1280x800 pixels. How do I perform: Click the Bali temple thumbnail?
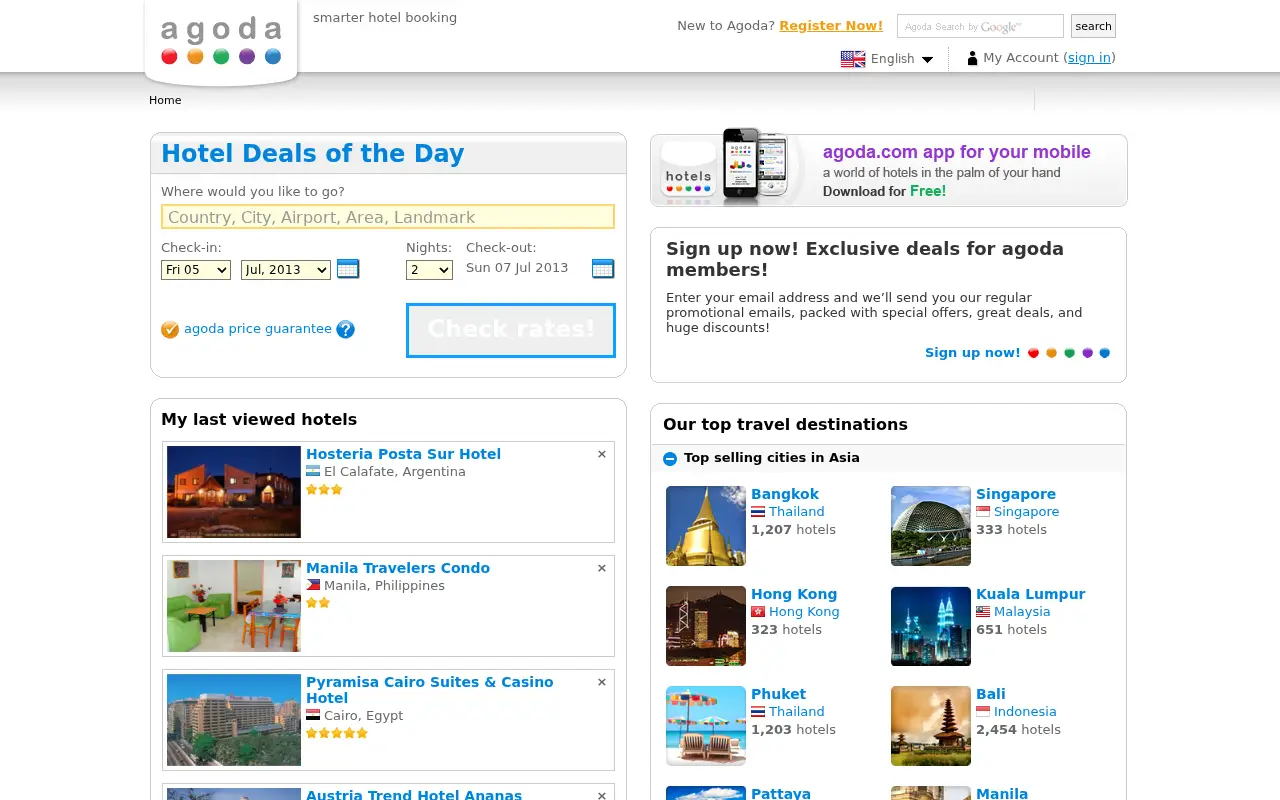tap(931, 726)
